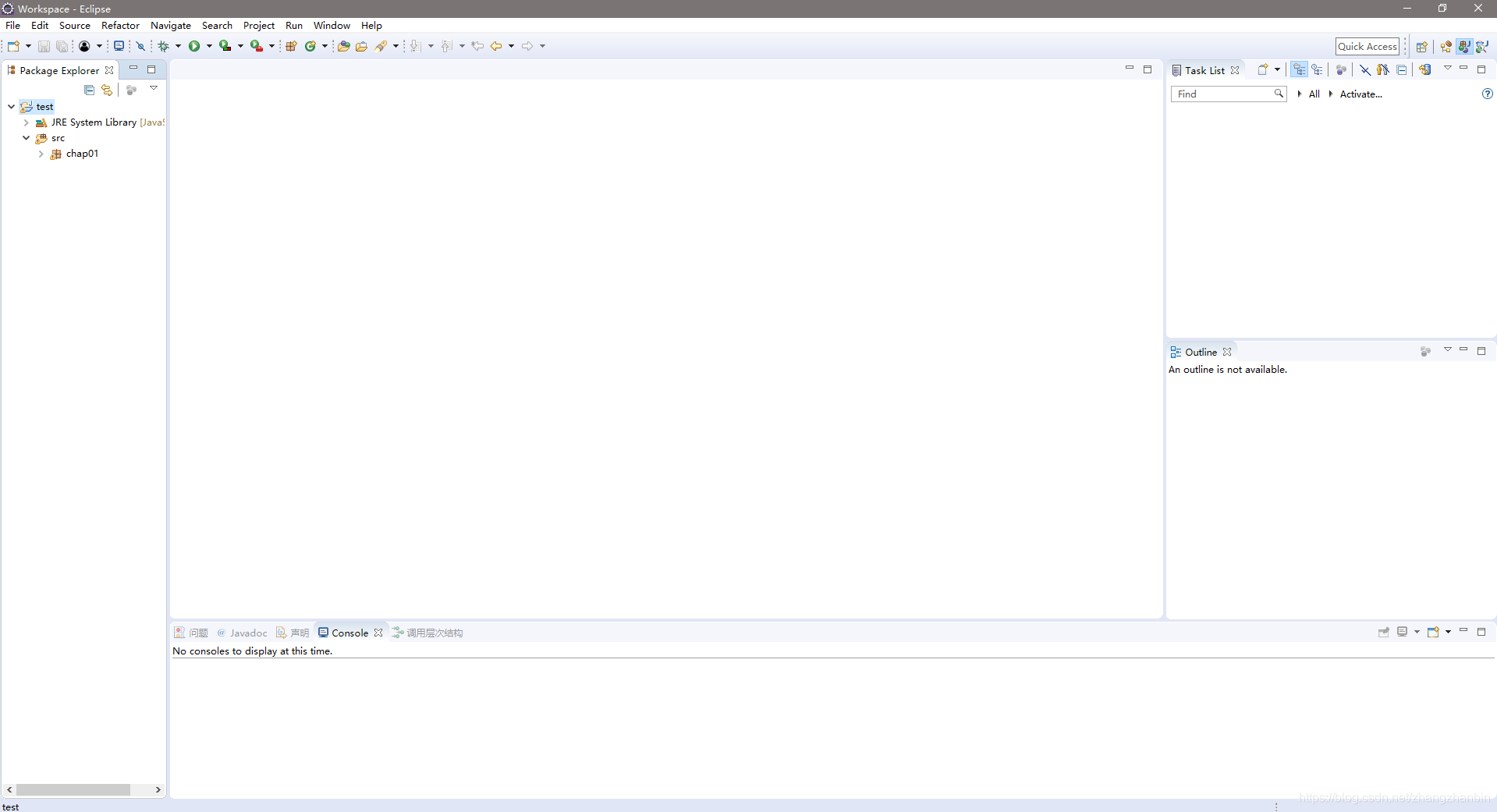Switch to the Java EE perspective icon
1497x812 pixels.
(x=1446, y=47)
